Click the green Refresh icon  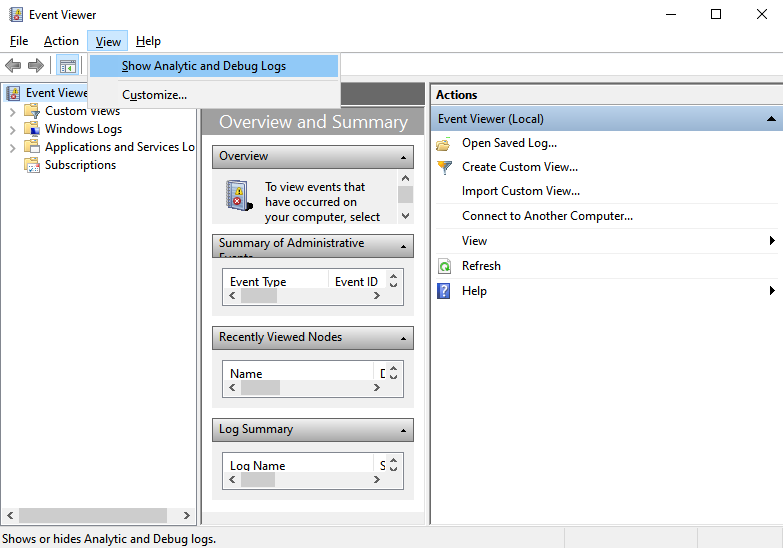[444, 266]
